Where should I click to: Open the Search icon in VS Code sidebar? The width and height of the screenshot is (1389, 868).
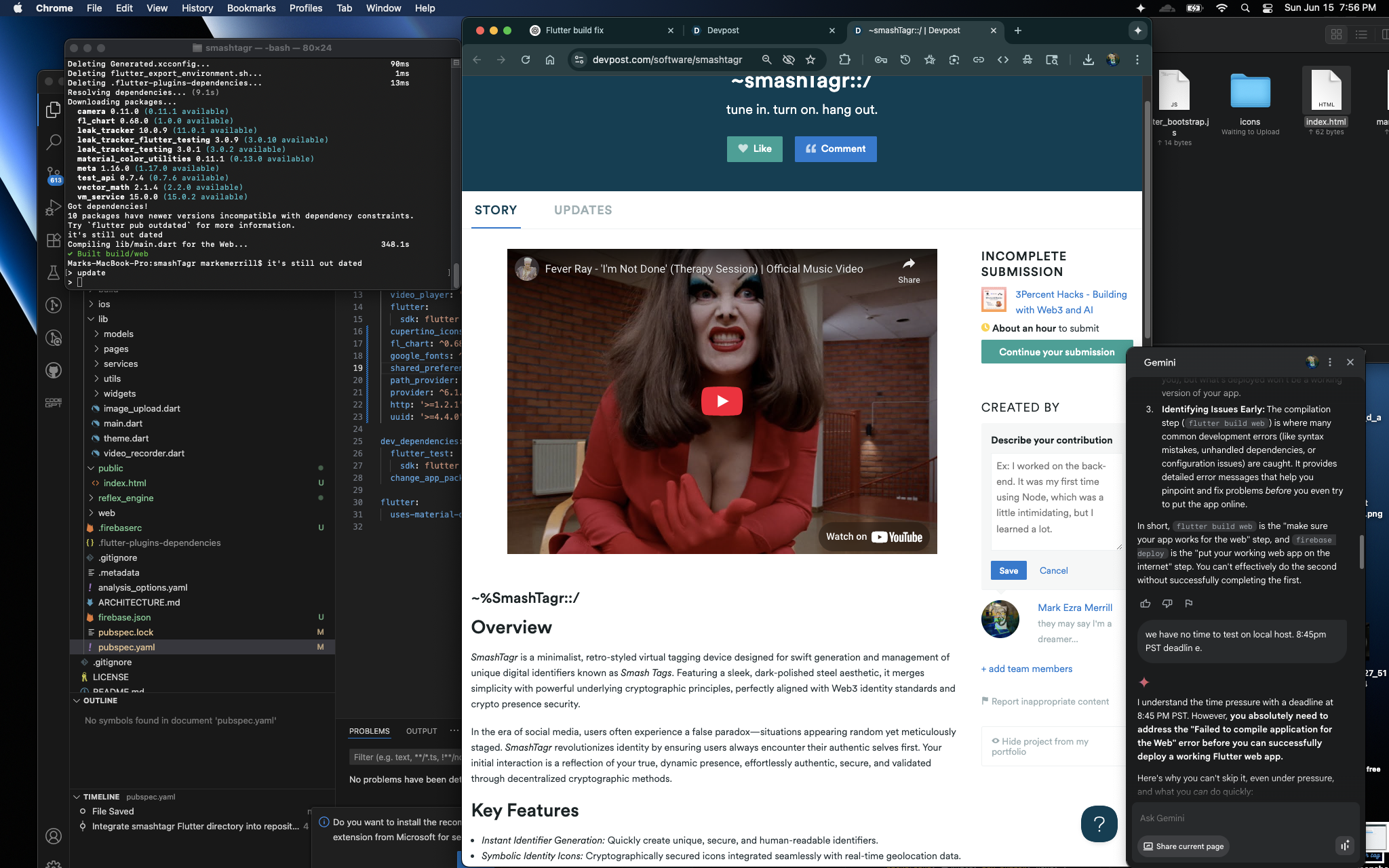click(x=54, y=142)
